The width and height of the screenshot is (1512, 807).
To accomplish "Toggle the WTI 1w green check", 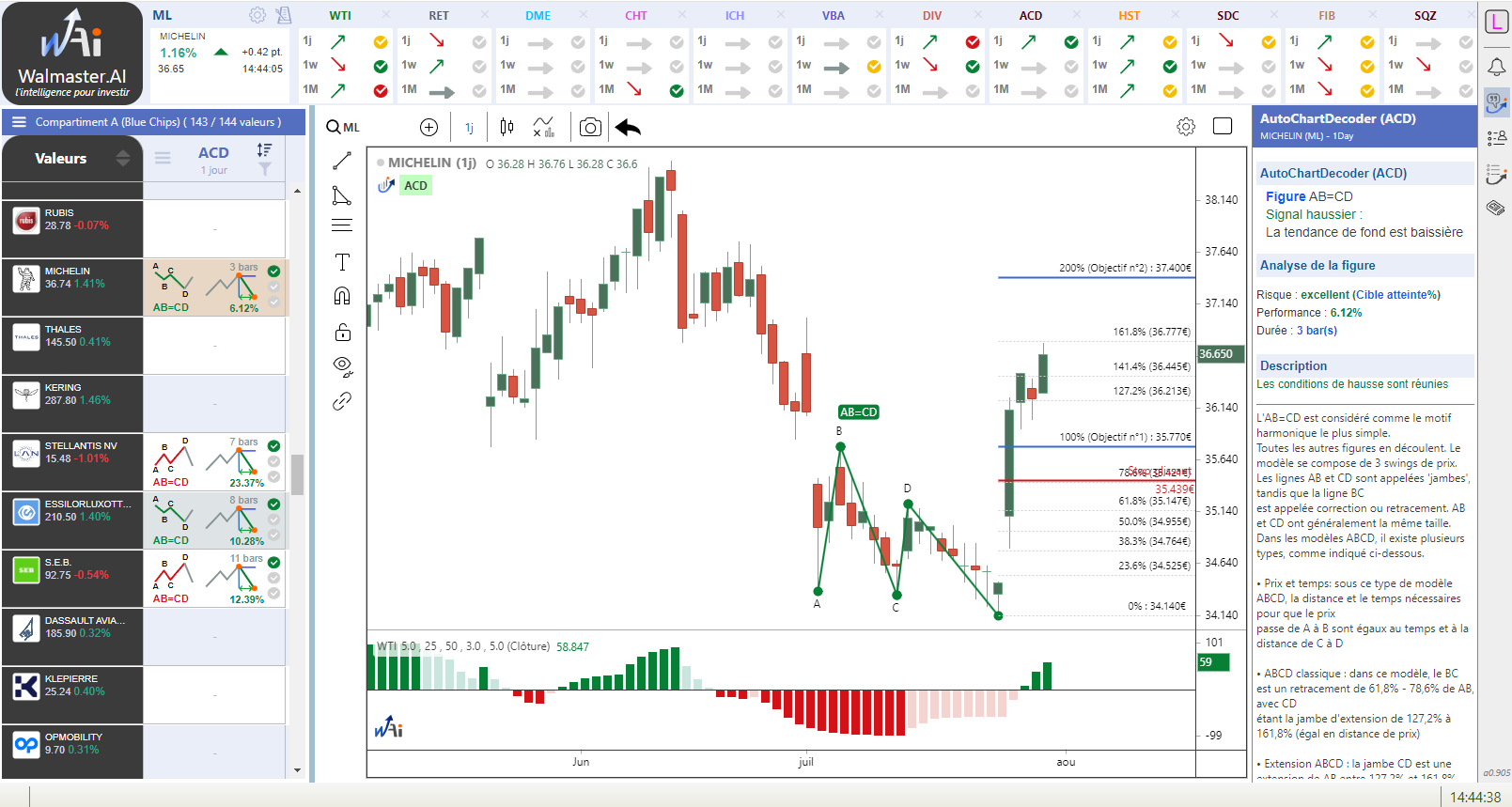I will coord(381,66).
